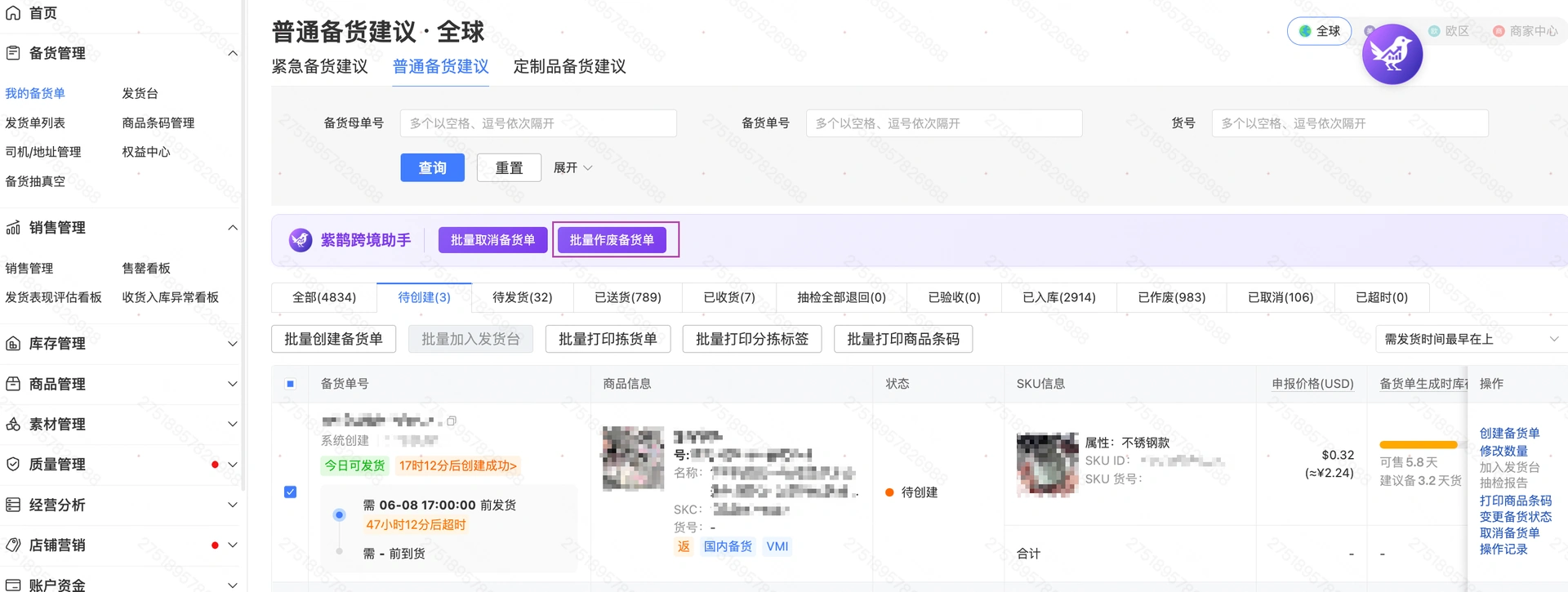Click the 变更备货状态 action link
The image size is (1568, 592).
click(x=1516, y=517)
